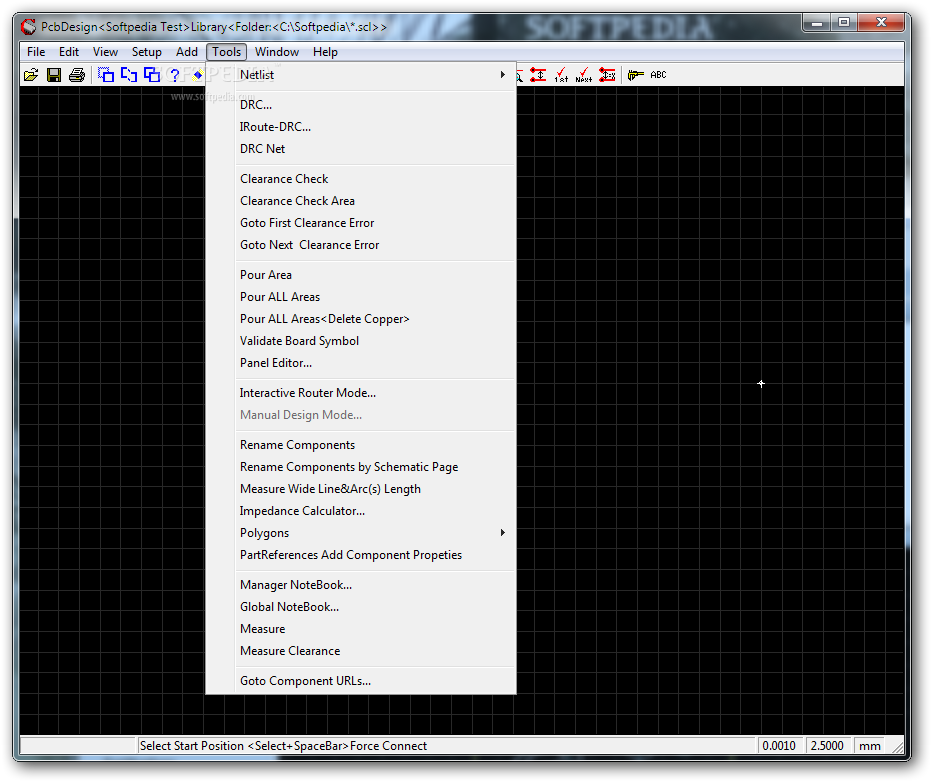The width and height of the screenshot is (932, 782).
Task: Click the zoom window selection icon
Action: coord(106,75)
